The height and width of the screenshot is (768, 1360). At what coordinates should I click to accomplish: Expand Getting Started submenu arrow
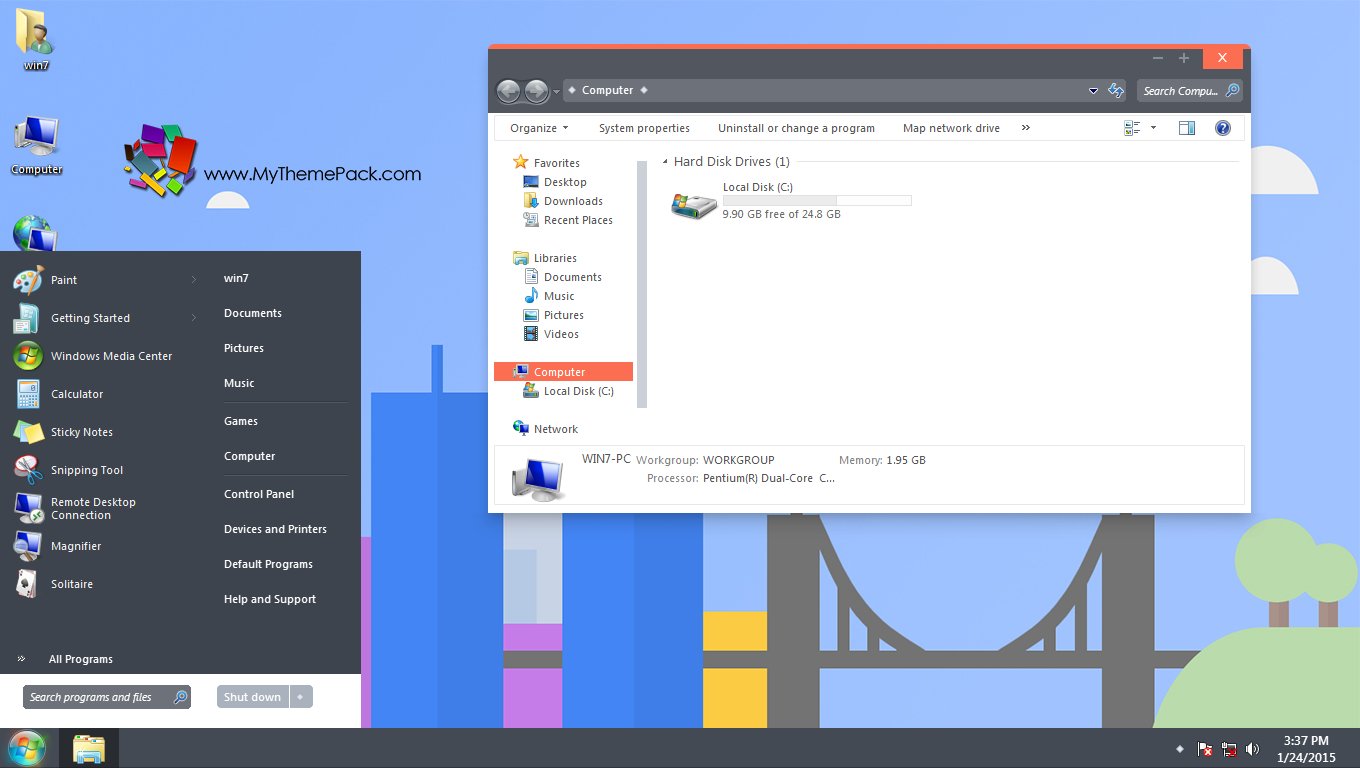194,318
